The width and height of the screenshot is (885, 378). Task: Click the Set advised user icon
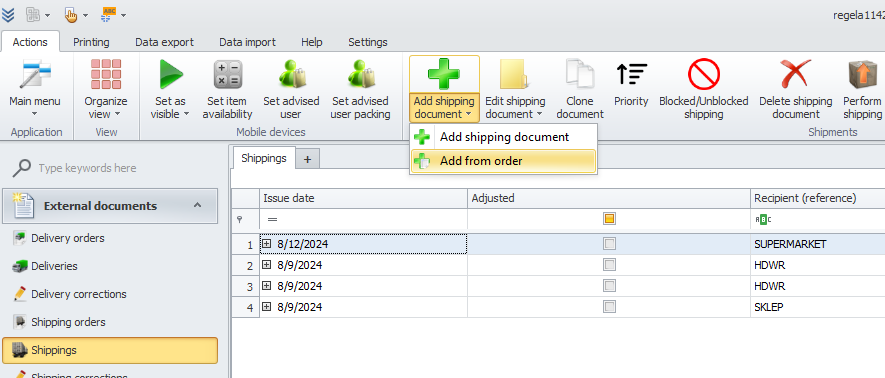pyautogui.click(x=291, y=74)
